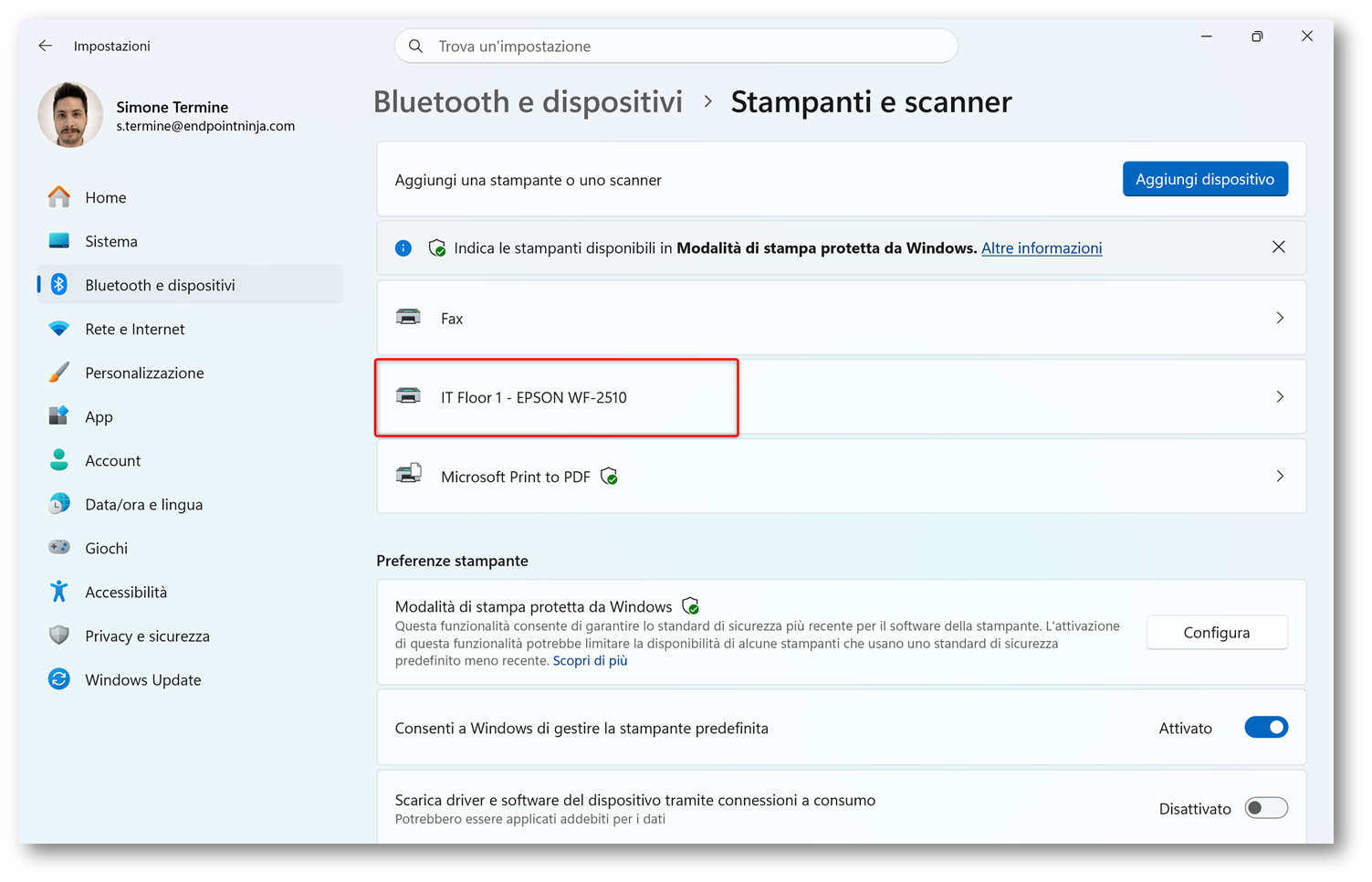
Task: Click the Trova un'impostazione search field
Action: coord(676,47)
